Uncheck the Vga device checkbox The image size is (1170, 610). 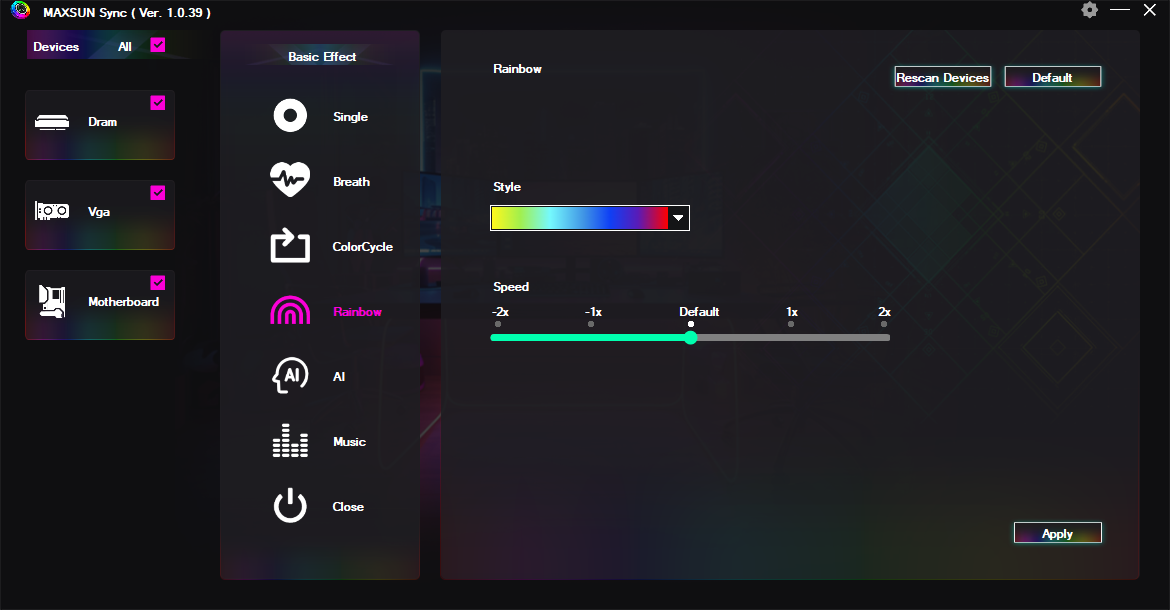tap(157, 192)
